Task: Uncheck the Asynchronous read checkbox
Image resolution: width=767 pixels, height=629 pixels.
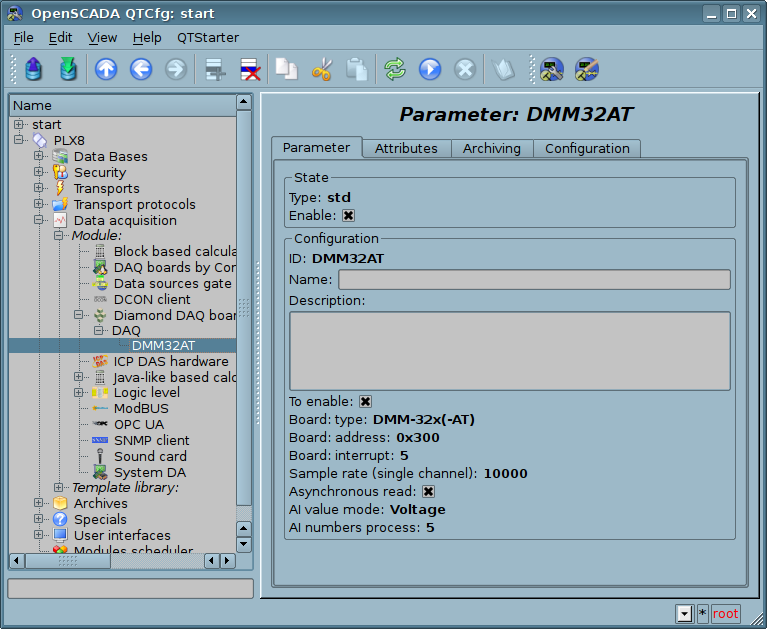Action: pos(428,491)
